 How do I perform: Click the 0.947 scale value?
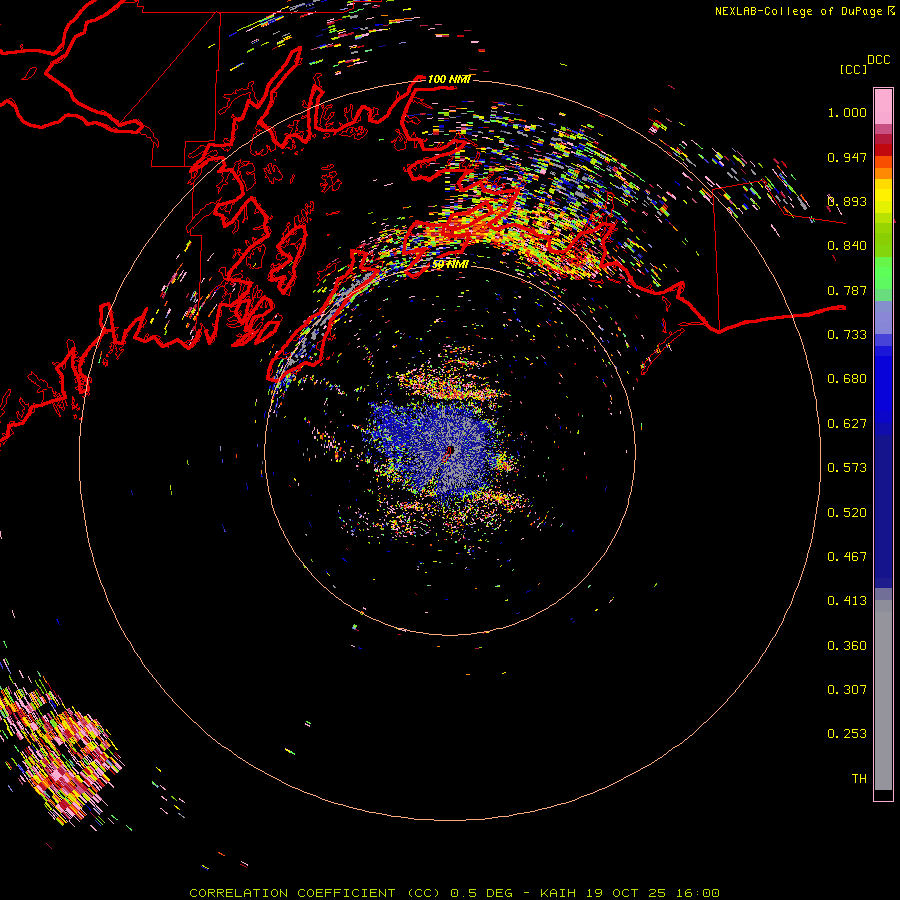click(x=847, y=157)
